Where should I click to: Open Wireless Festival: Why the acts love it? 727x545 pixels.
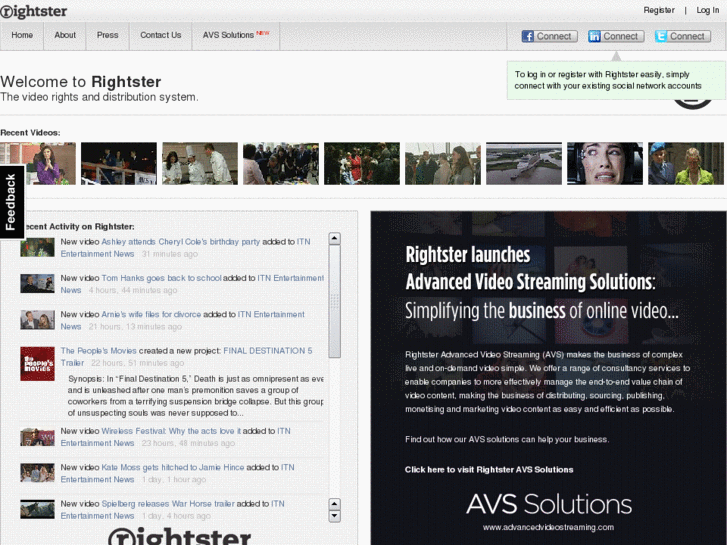click(171, 431)
